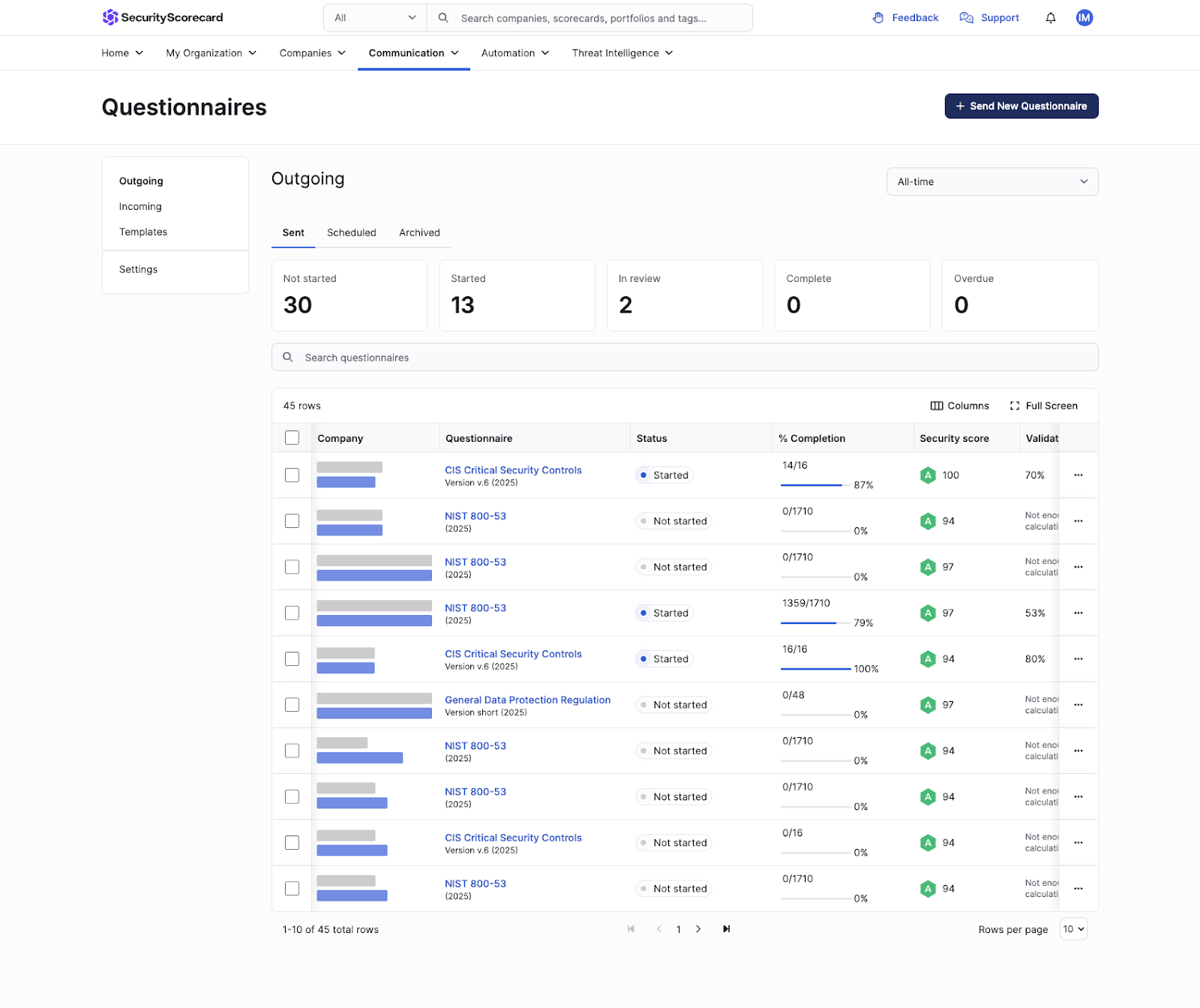Expand the All search scope dropdown
The image size is (1200, 1008).
pyautogui.click(x=375, y=18)
